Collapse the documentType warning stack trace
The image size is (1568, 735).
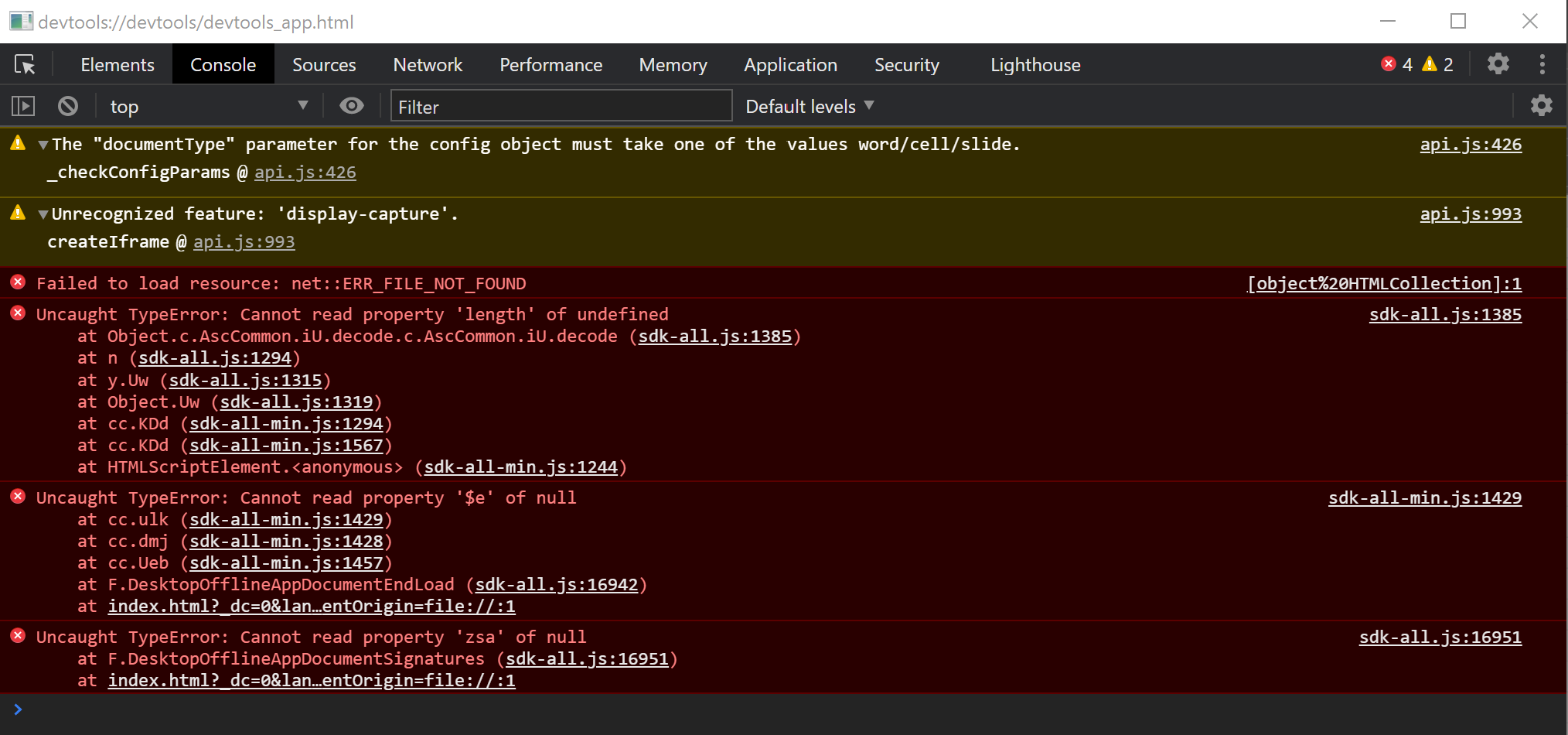43,145
